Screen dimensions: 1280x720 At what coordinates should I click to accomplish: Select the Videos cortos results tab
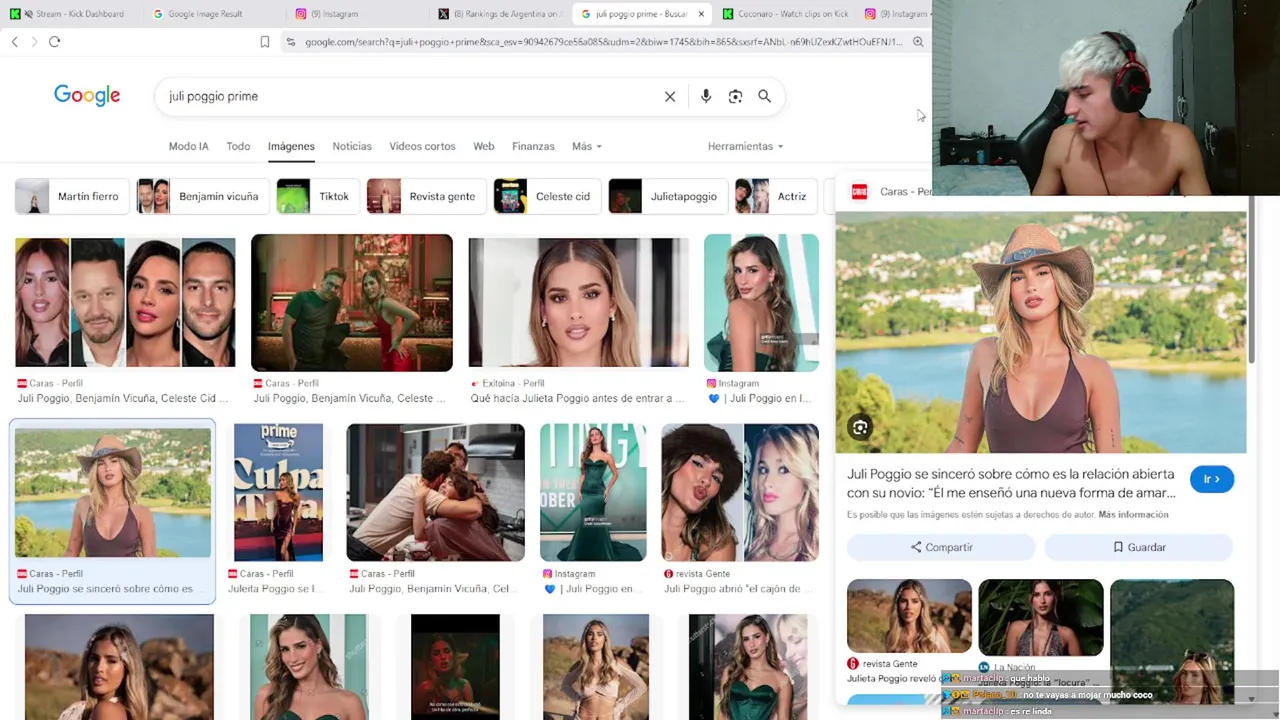click(x=422, y=146)
